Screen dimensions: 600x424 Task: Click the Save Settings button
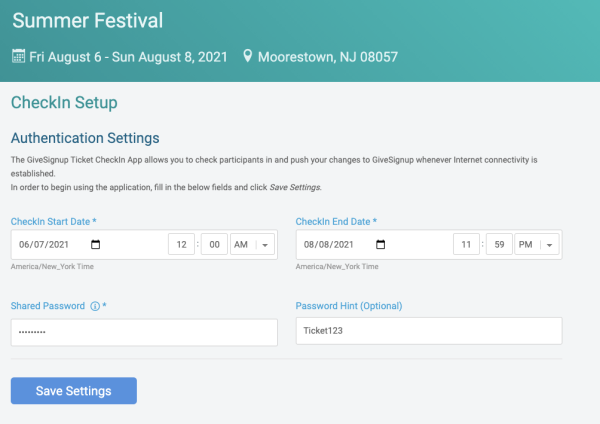pos(74,391)
